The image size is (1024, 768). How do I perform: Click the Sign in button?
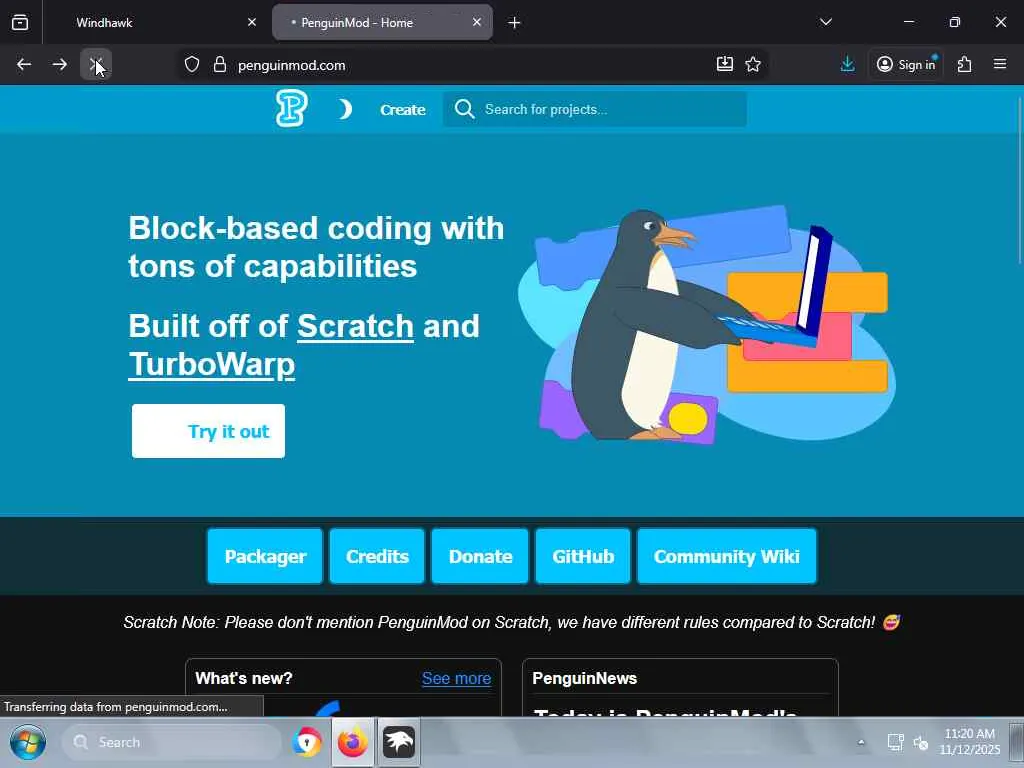tap(906, 64)
